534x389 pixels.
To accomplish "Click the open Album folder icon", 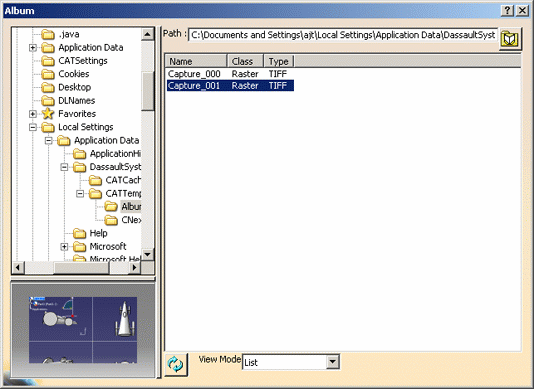I will (x=111, y=207).
